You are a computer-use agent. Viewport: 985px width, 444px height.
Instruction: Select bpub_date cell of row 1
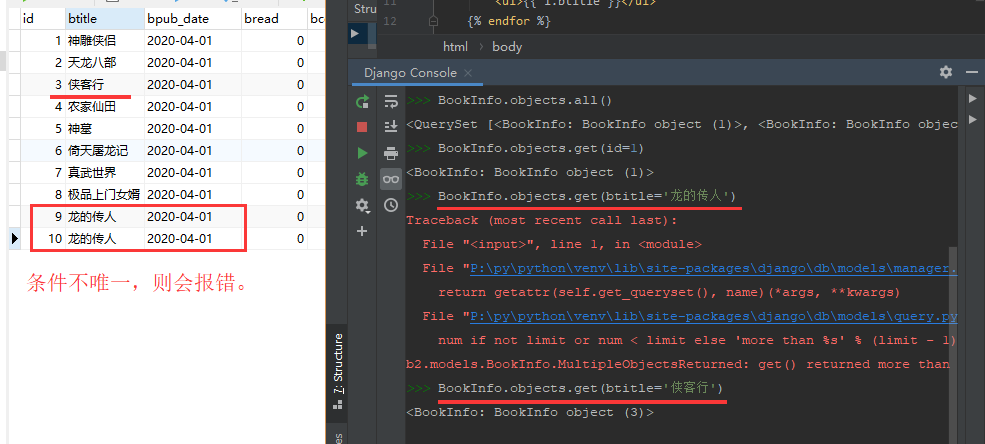[193, 41]
